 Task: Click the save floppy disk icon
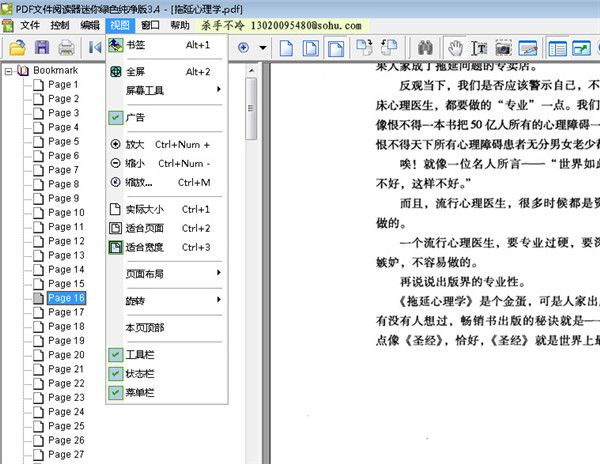[41, 47]
